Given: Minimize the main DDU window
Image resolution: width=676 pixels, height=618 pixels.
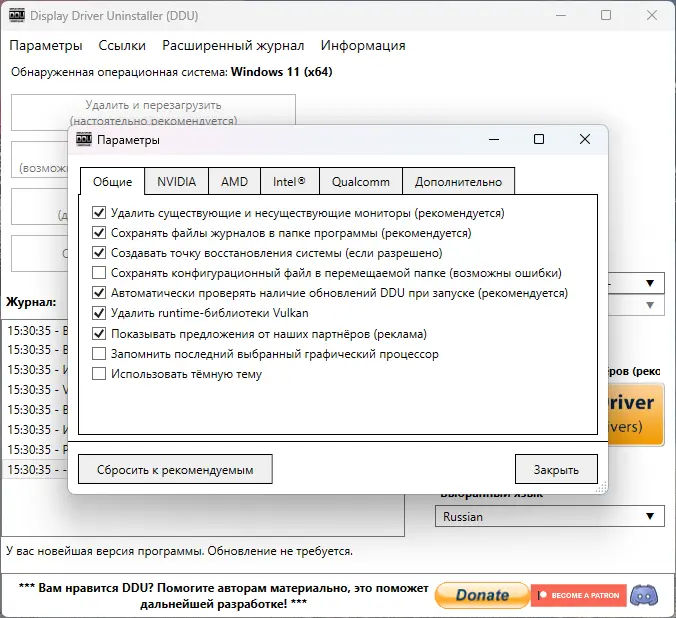Looking at the screenshot, I should [560, 16].
